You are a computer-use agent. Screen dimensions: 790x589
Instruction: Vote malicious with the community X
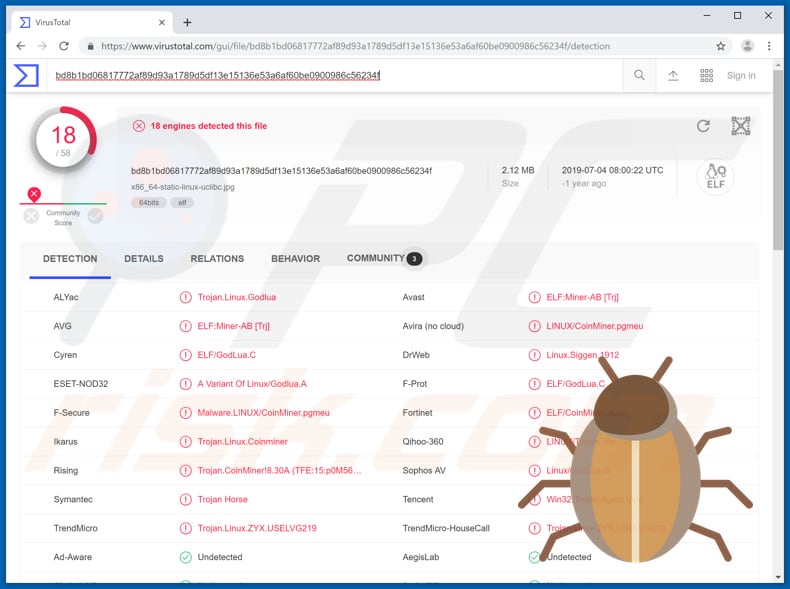pos(31,216)
